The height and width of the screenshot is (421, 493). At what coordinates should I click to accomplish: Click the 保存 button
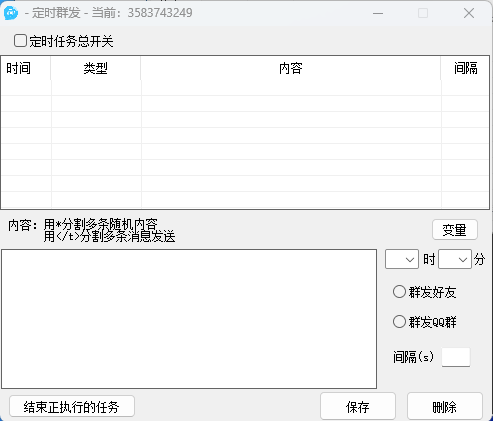[358, 406]
